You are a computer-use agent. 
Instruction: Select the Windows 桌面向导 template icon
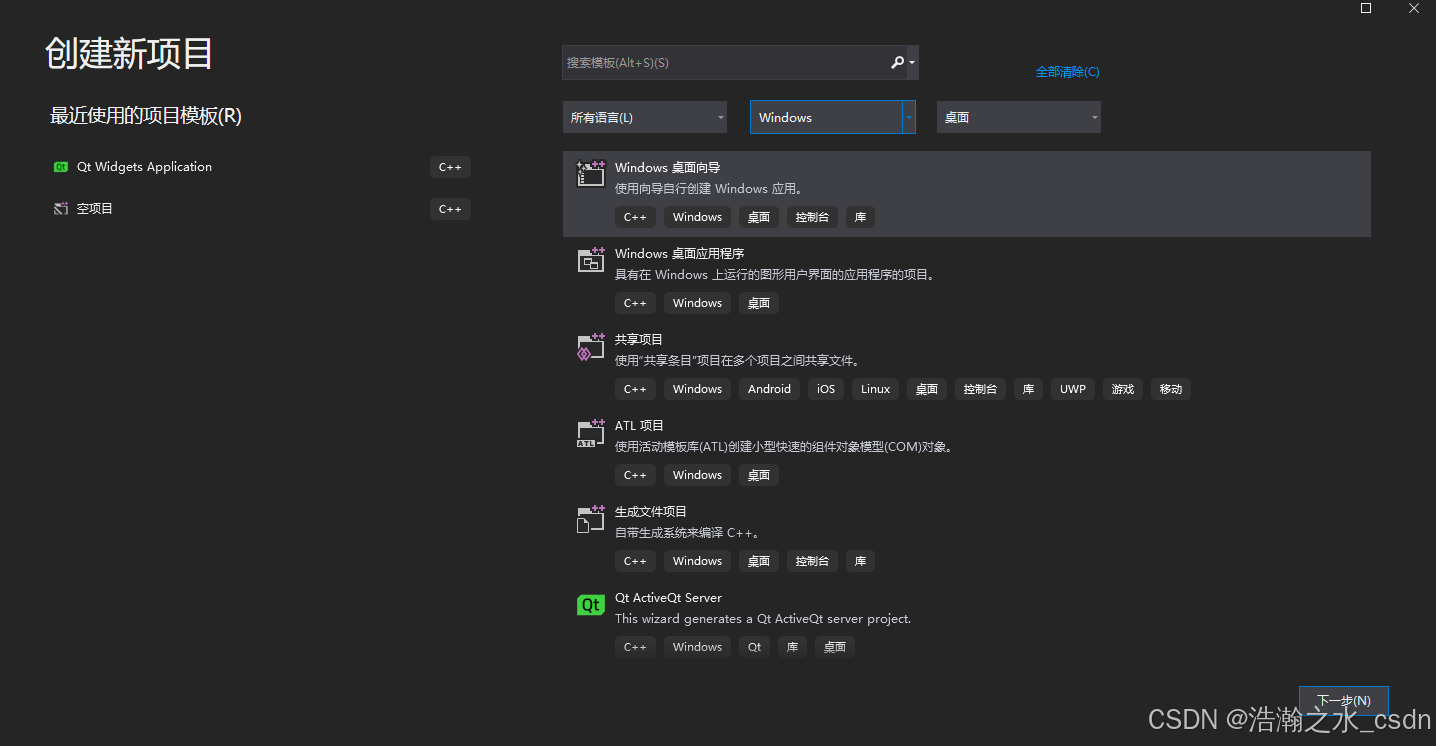[x=591, y=174]
